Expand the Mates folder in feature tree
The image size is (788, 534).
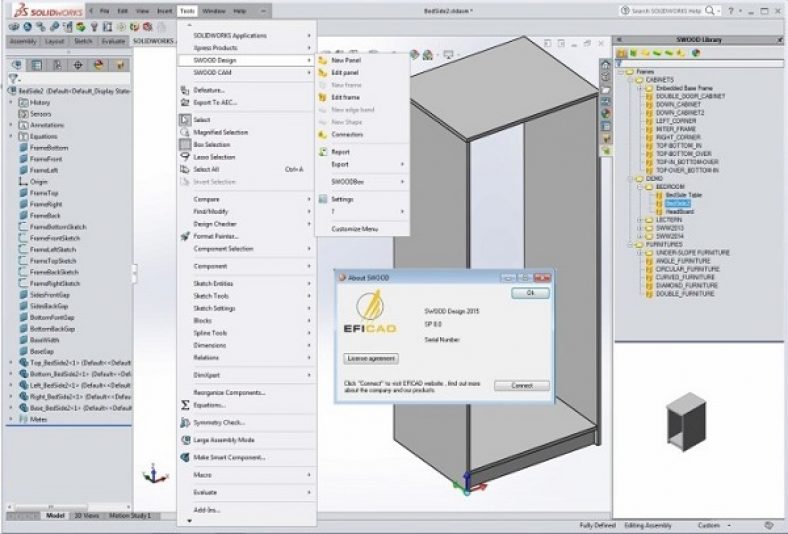[11, 419]
